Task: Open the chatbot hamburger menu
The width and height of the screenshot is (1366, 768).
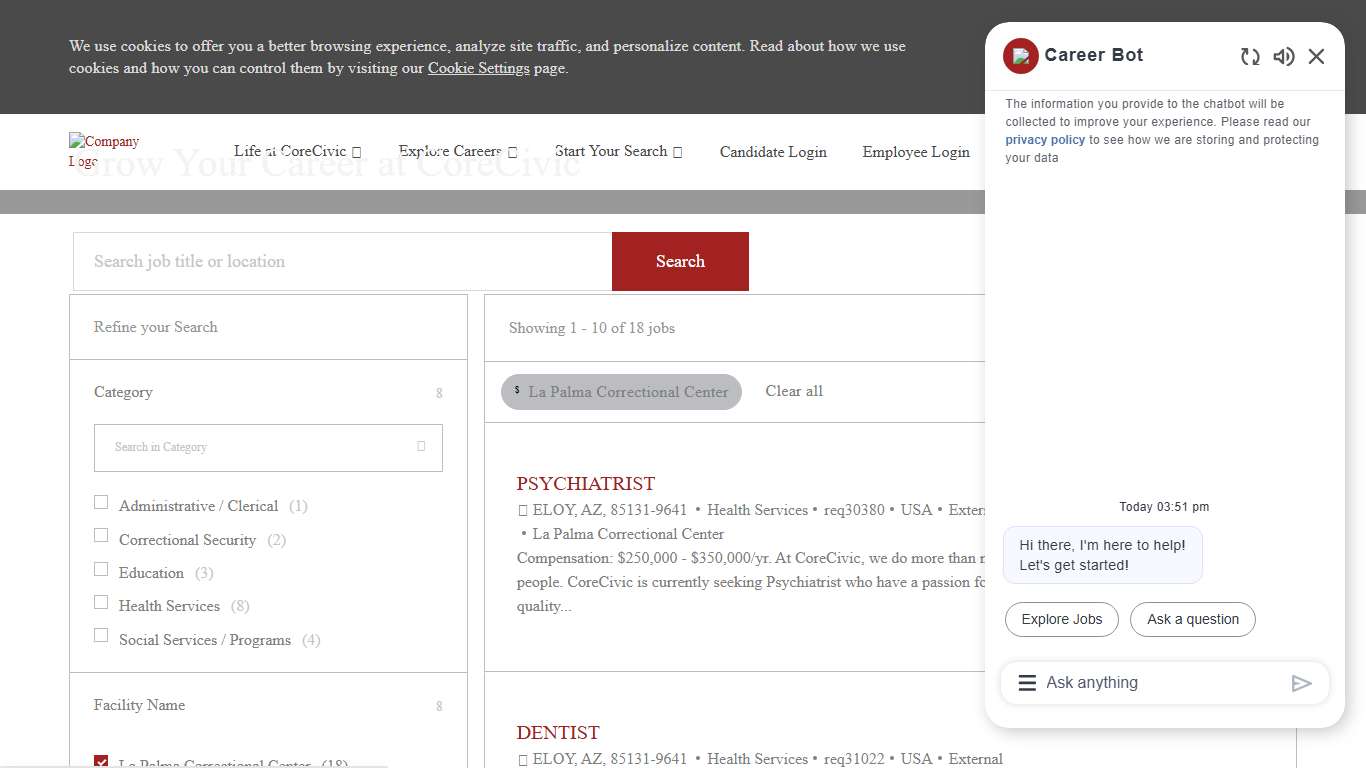Action: coord(1027,683)
